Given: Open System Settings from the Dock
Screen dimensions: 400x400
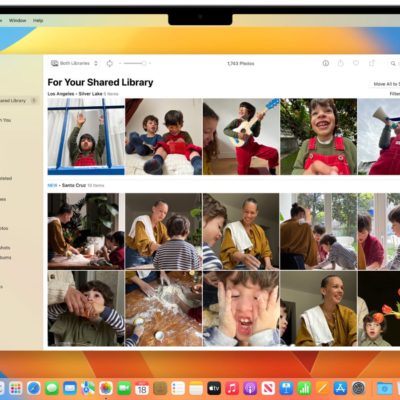Looking at the screenshot, I should pyautogui.click(x=359, y=388).
